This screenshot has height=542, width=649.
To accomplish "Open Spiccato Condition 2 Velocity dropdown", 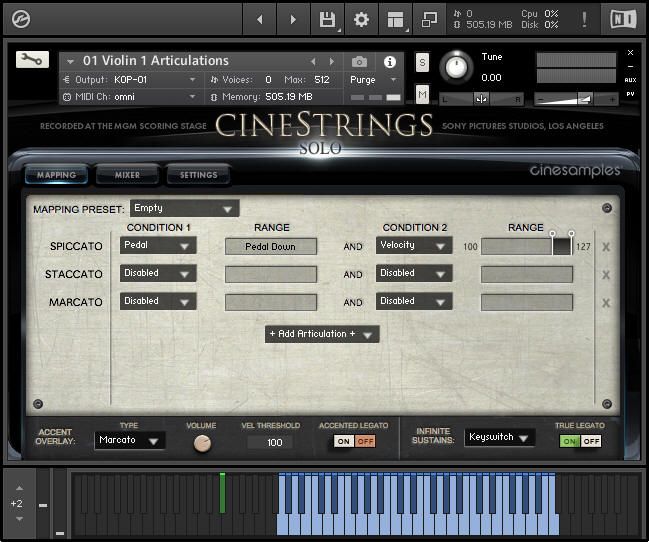I will coord(414,245).
